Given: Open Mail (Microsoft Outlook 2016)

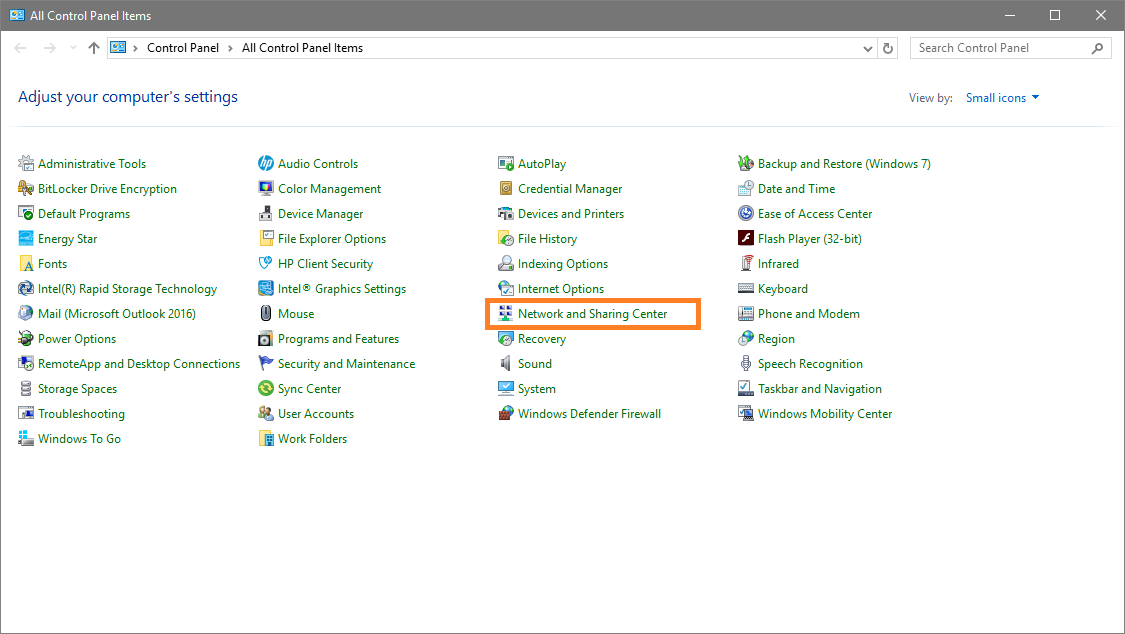Looking at the screenshot, I should tap(117, 313).
